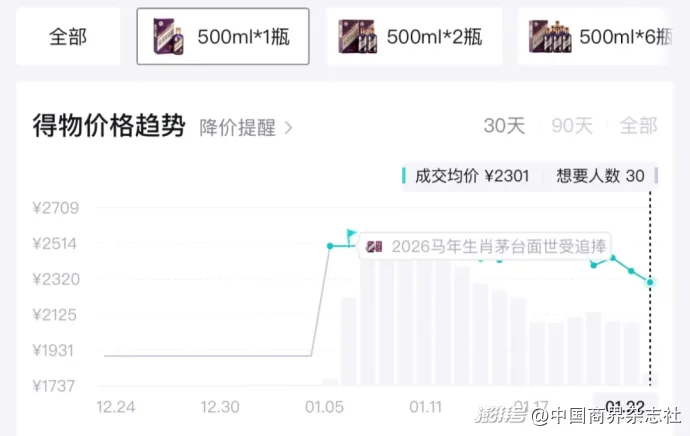Click the 成交均价 ¥2301 indicator

[471, 176]
